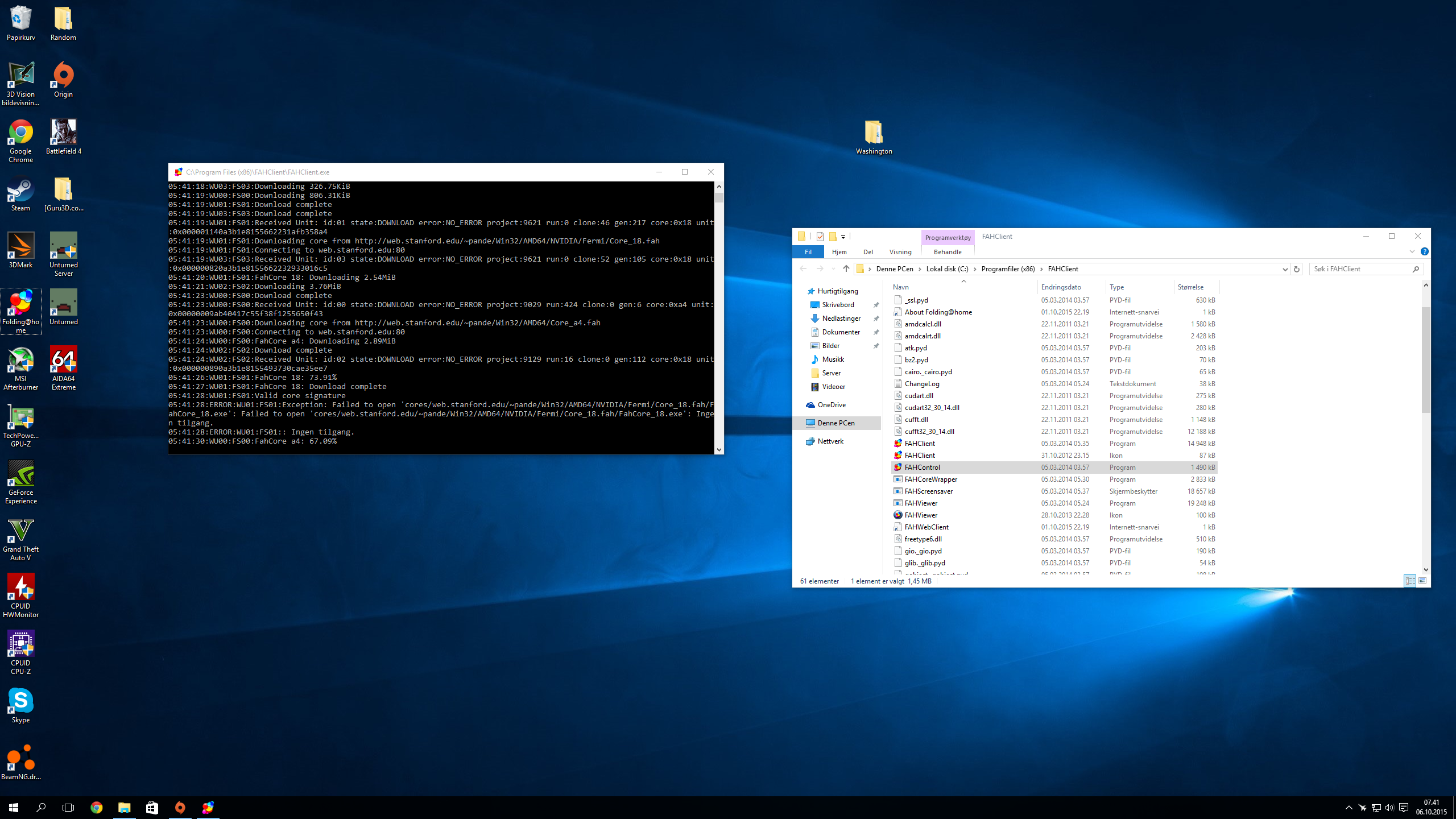Open the Windows Store taskbar icon

click(152, 807)
